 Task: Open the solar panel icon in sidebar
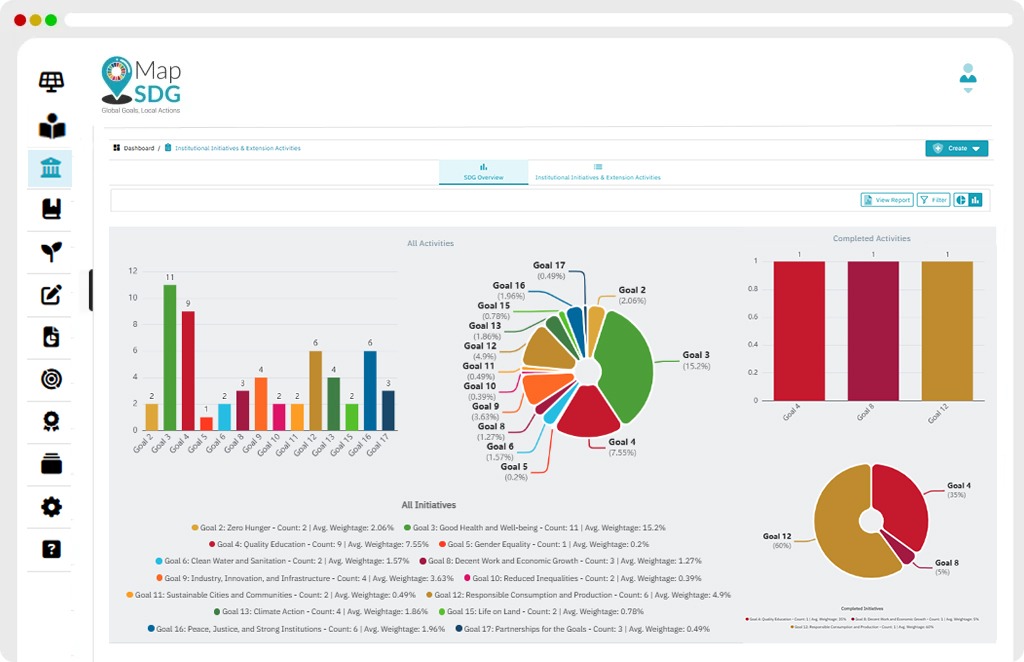(x=51, y=82)
